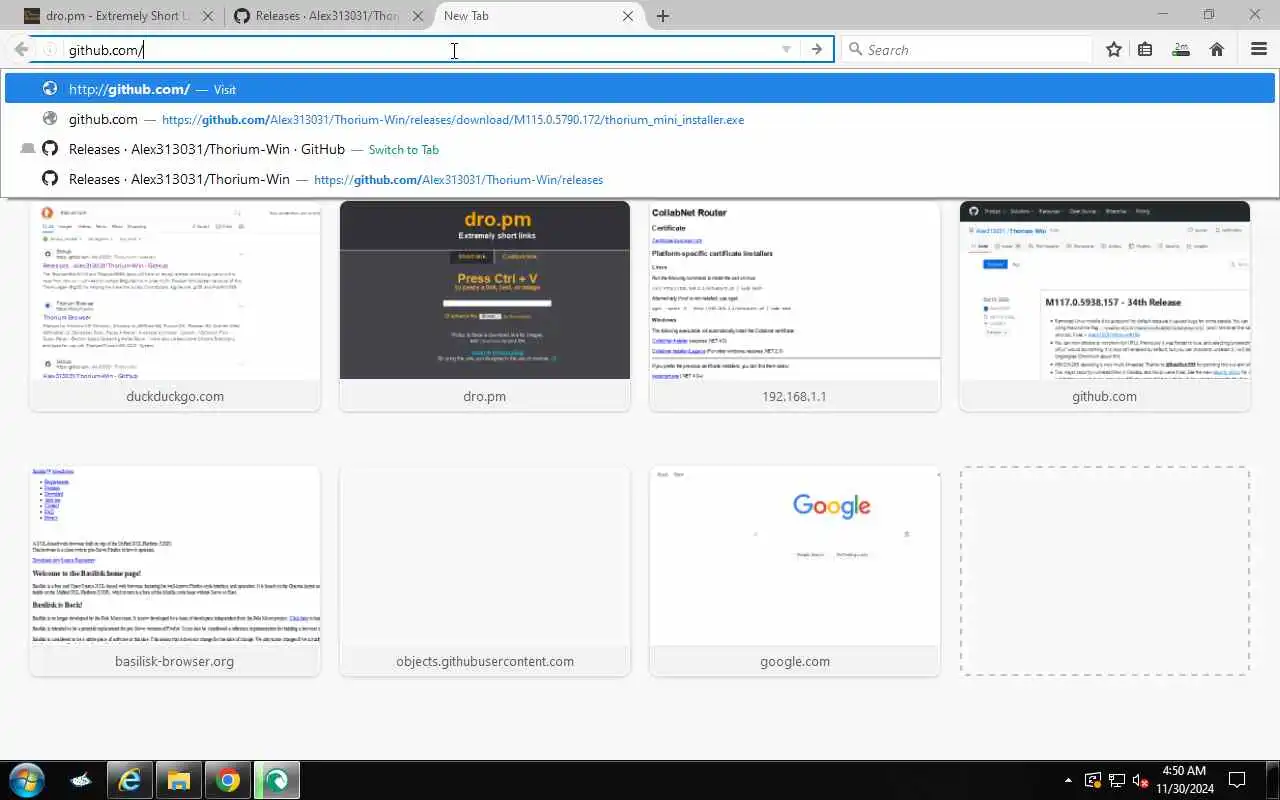Select the 'Switch to Tab' suggestion
The width and height of the screenshot is (1280, 800).
tap(640, 149)
